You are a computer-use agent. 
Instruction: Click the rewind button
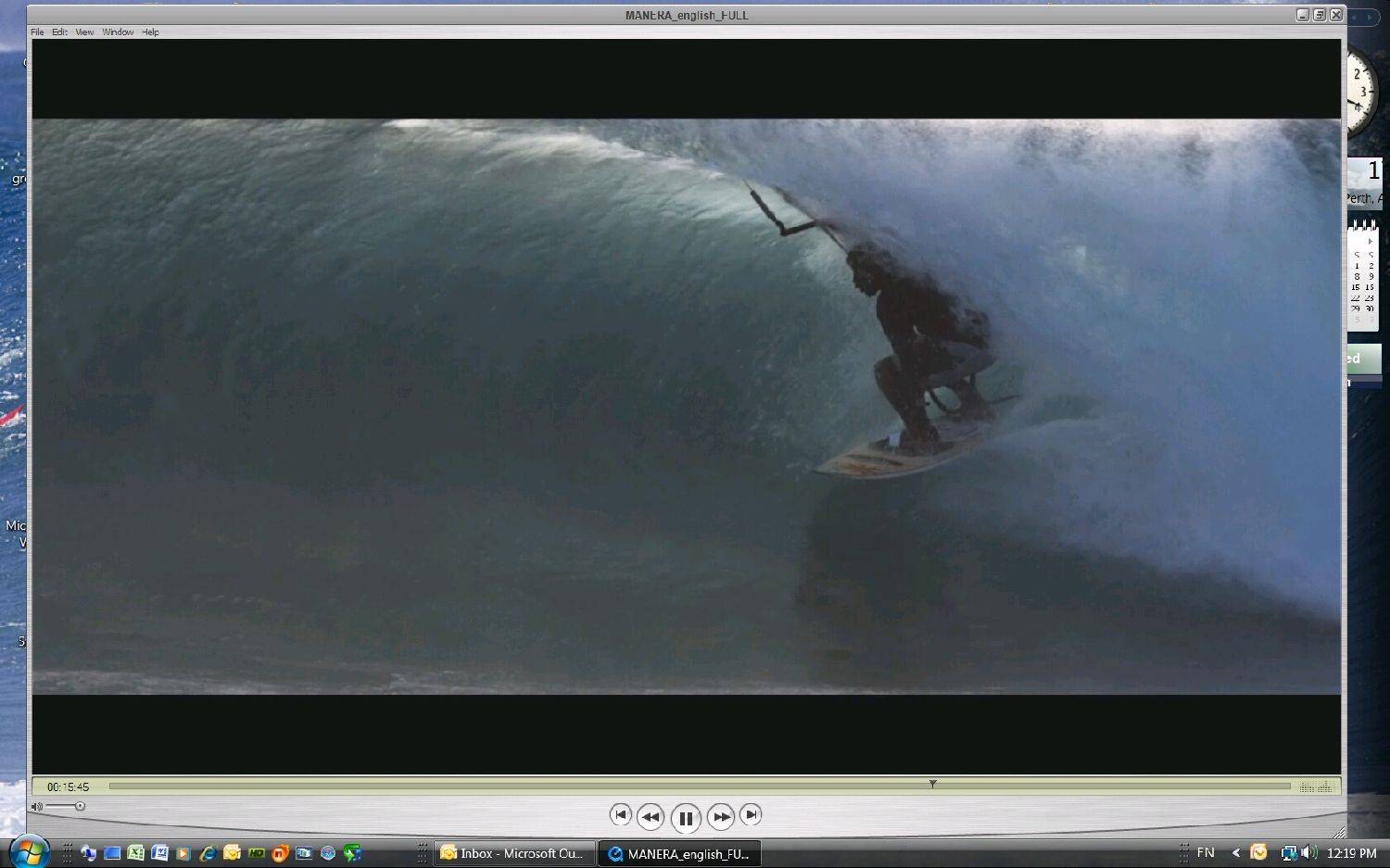pos(651,816)
